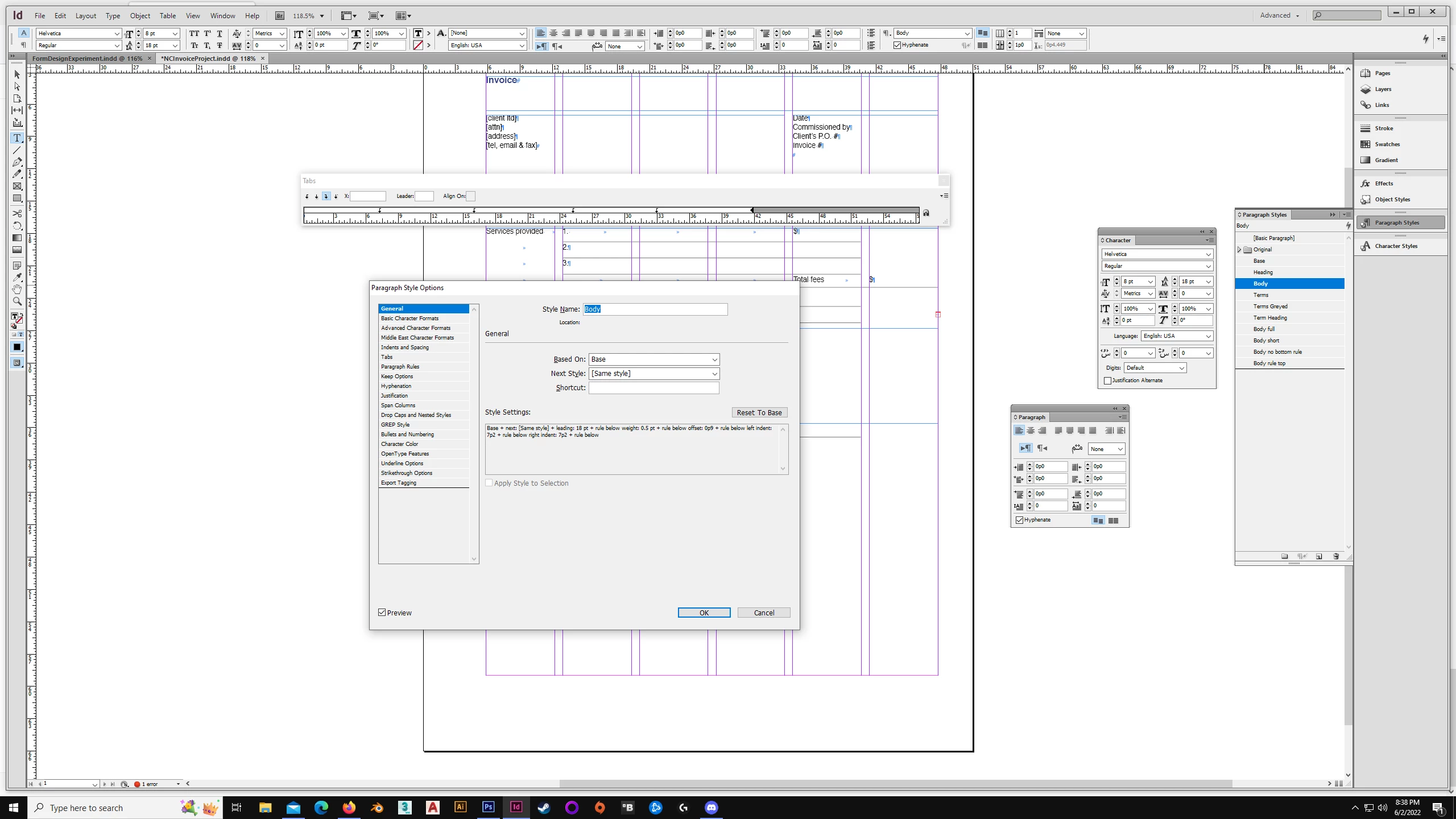Select the Type tool in toolbox
The width and height of the screenshot is (1456, 819).
tap(17, 138)
